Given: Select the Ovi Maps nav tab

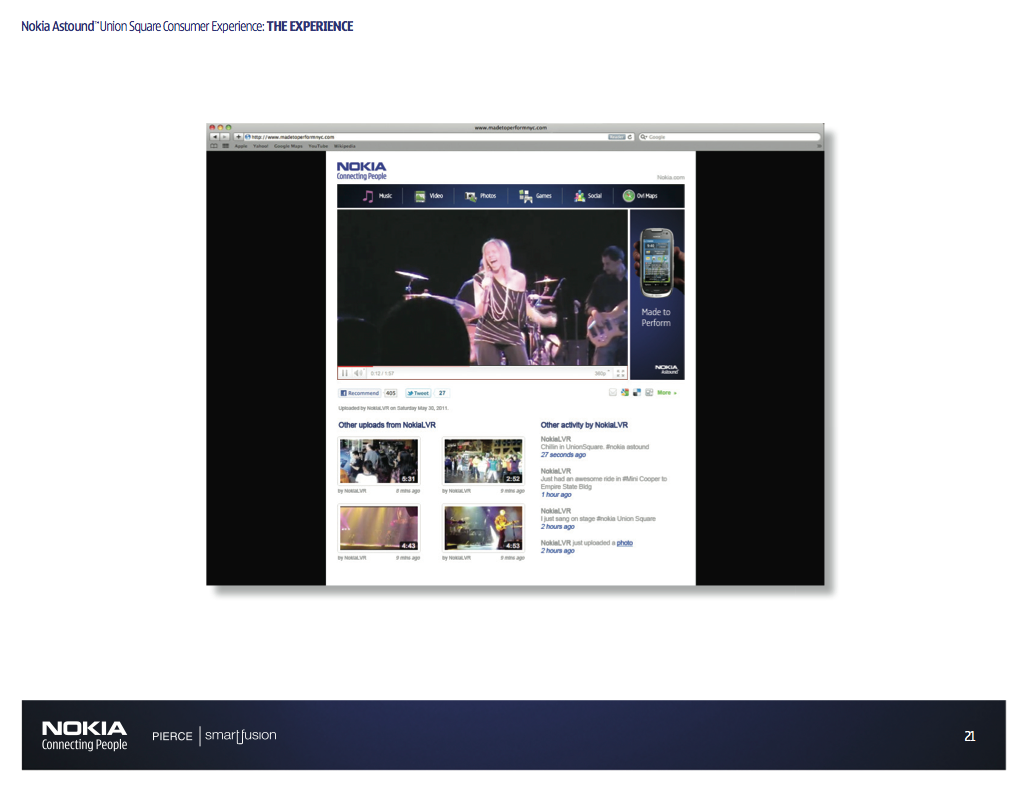Looking at the screenshot, I should (x=640, y=196).
